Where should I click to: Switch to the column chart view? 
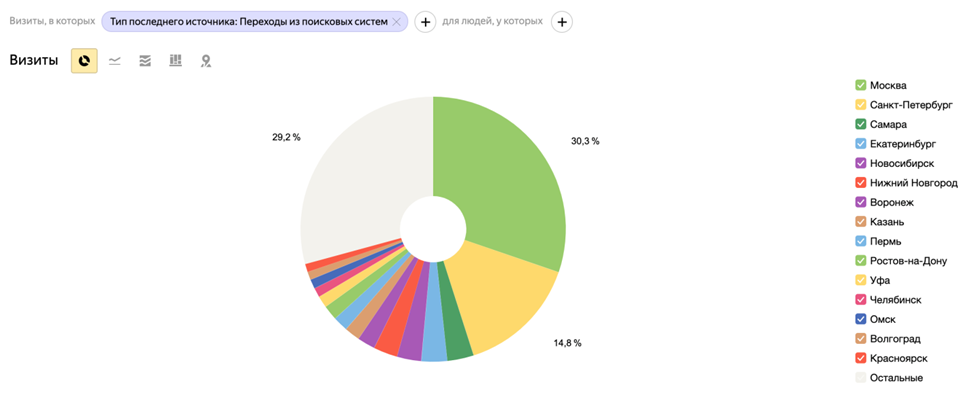coord(175,61)
